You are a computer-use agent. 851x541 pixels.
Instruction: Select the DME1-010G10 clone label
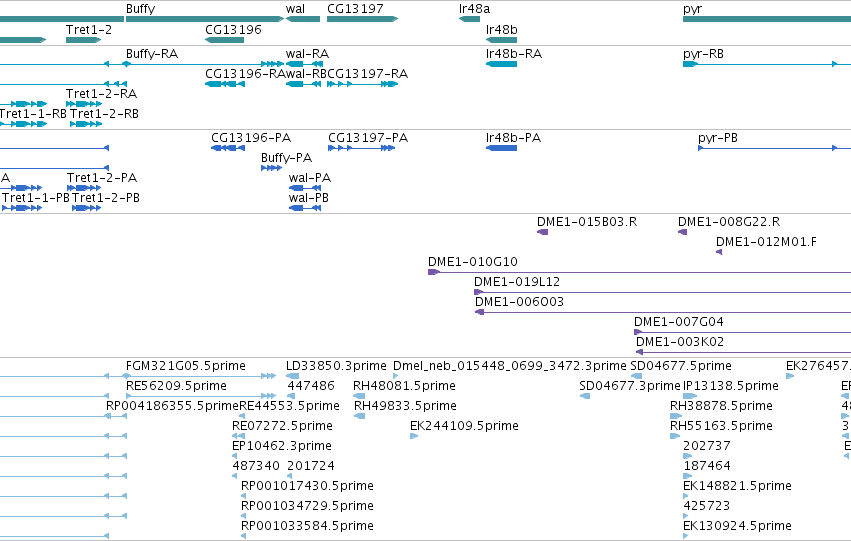click(x=473, y=262)
